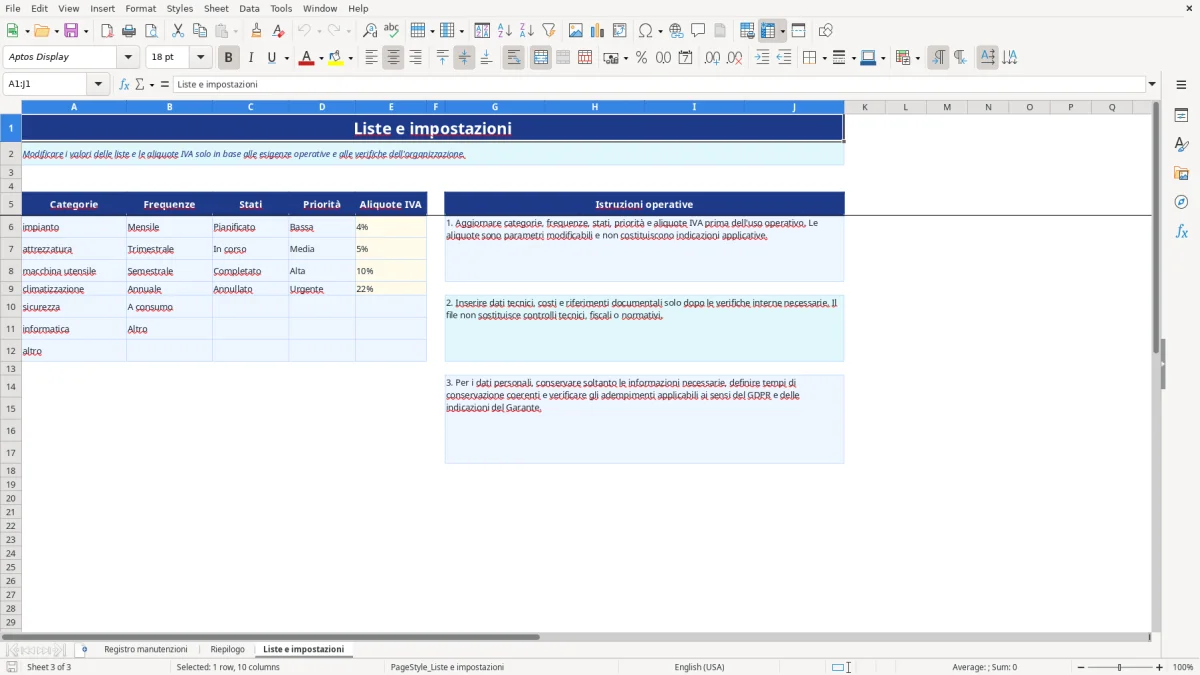Click the Export as PDF icon
The image size is (1200, 675).
coord(107,31)
